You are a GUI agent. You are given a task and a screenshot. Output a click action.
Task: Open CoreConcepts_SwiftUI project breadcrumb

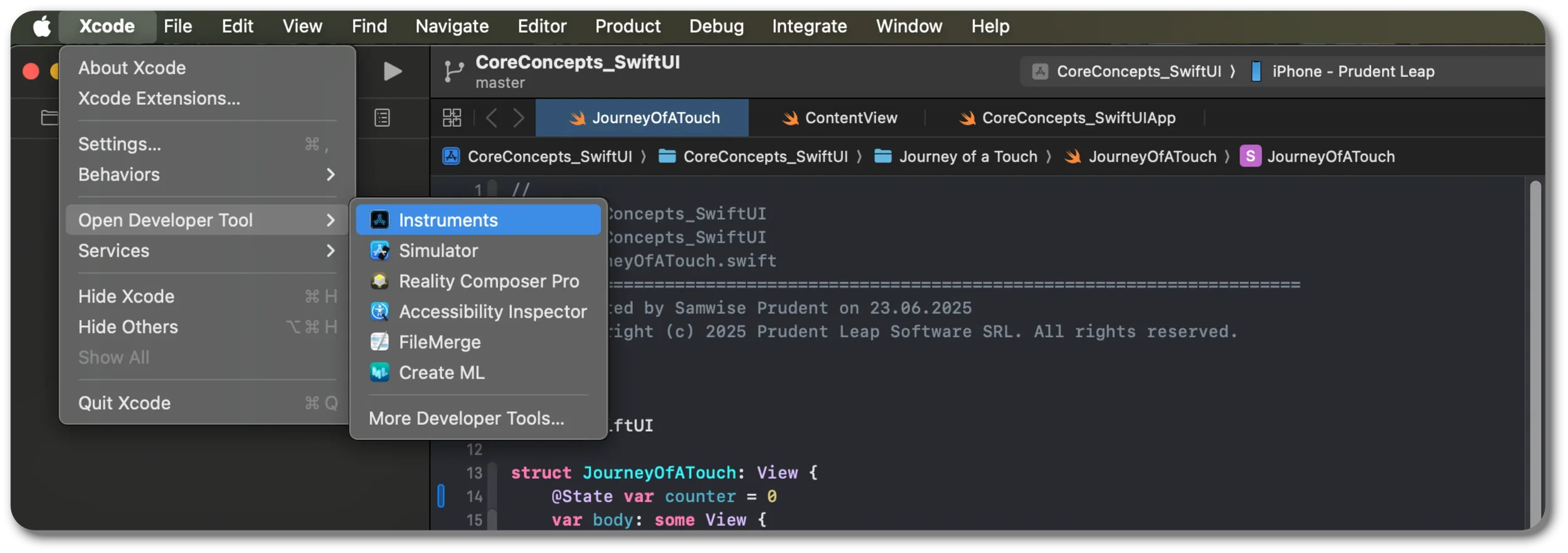pyautogui.click(x=549, y=156)
